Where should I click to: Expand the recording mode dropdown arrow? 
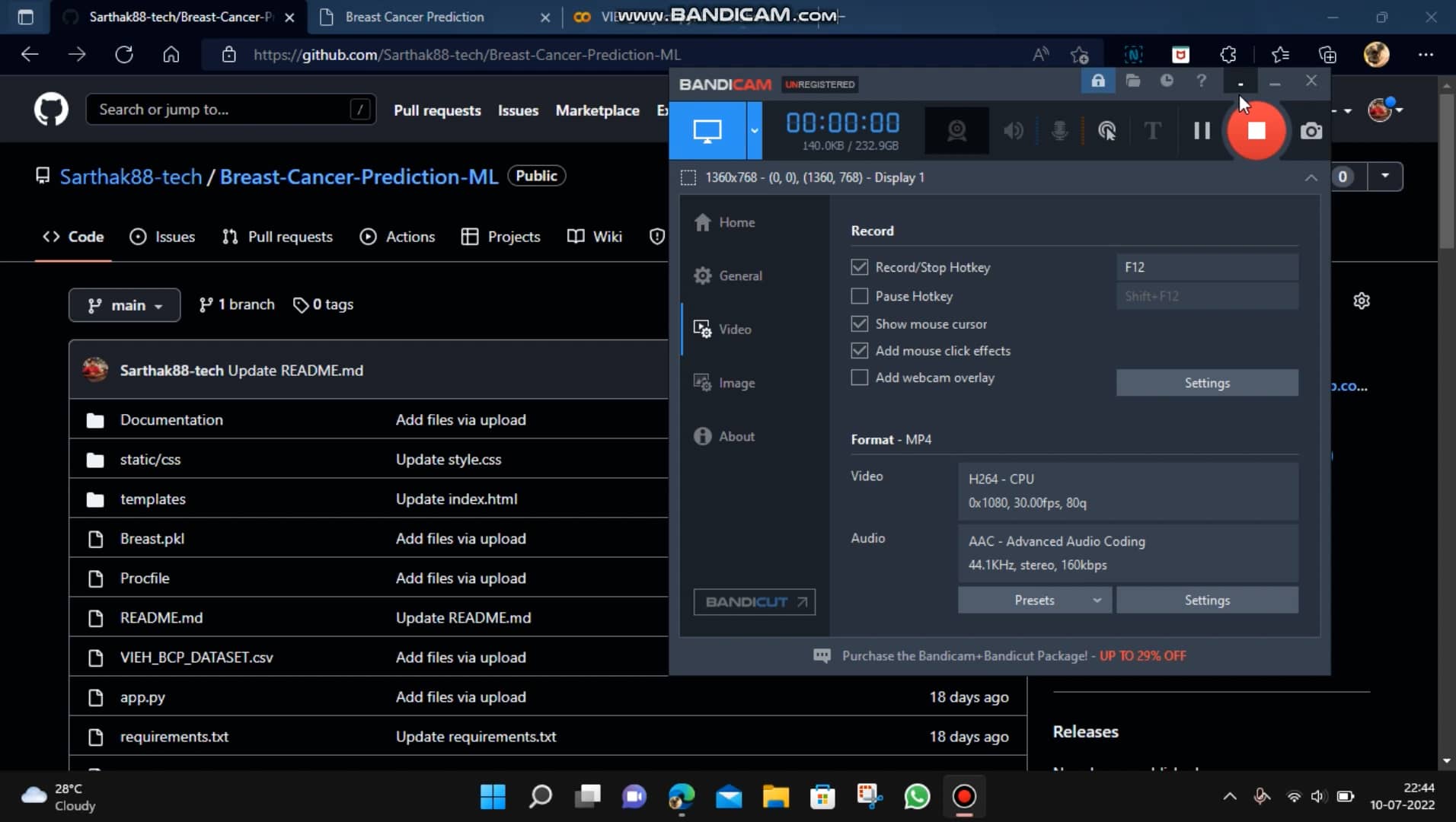pyautogui.click(x=754, y=130)
